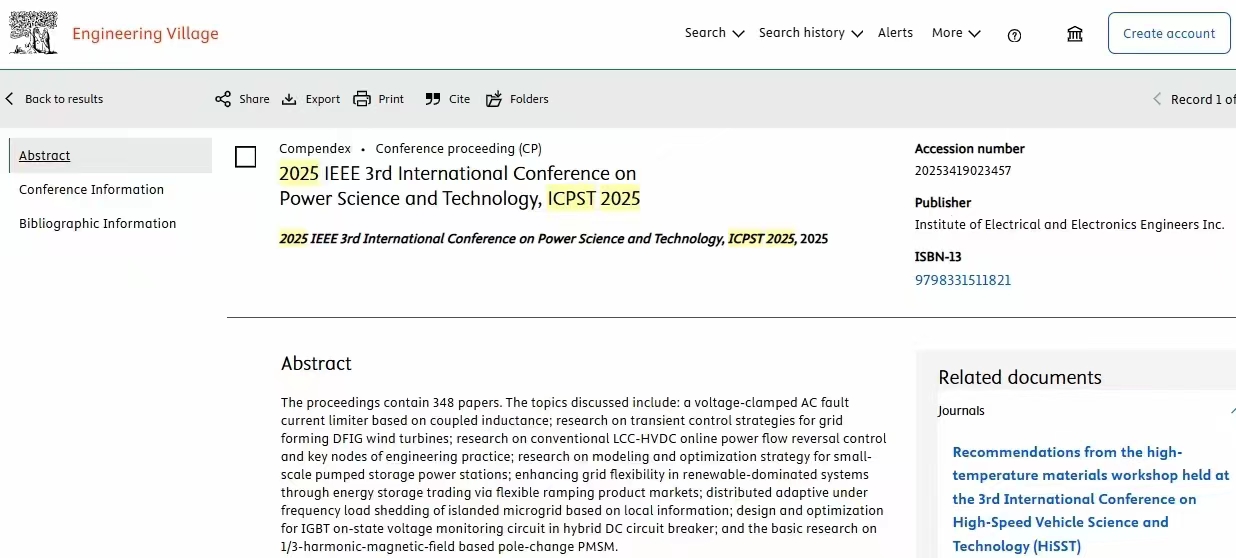Expand the Search dropdown menu
The height and width of the screenshot is (558, 1236).
pyautogui.click(x=714, y=33)
